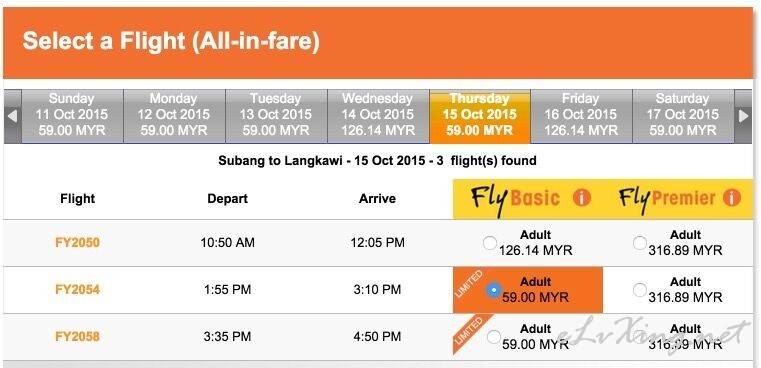Open flight FY2054 details link

click(78, 289)
